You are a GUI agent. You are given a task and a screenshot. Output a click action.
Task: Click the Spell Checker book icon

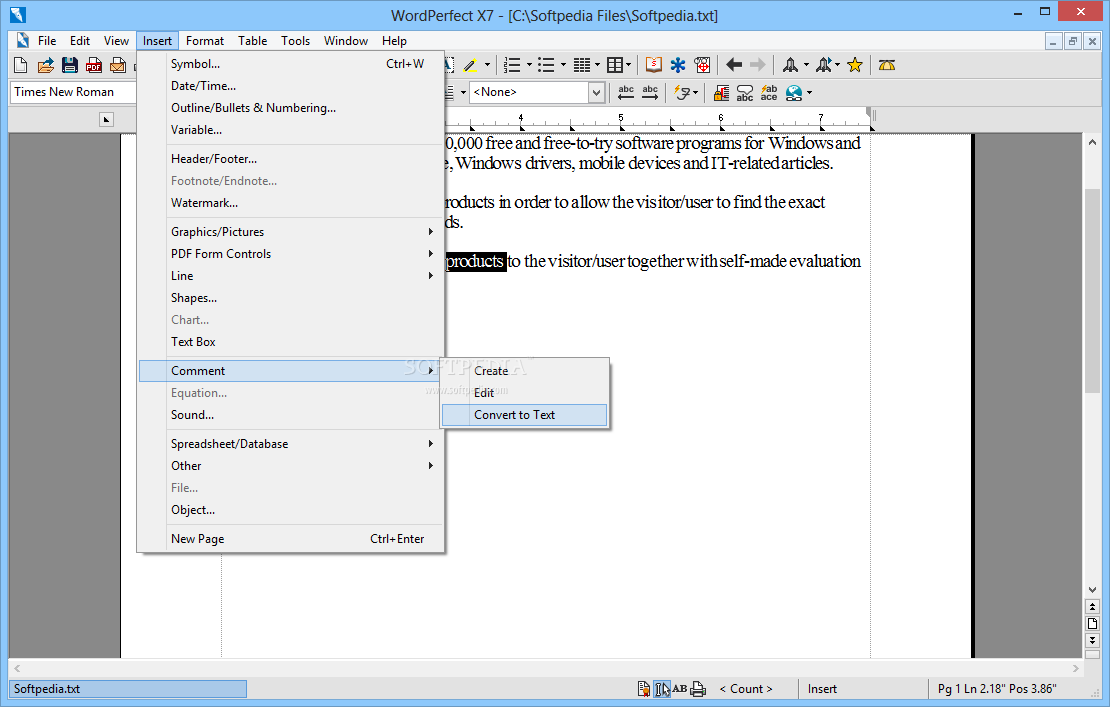653,65
